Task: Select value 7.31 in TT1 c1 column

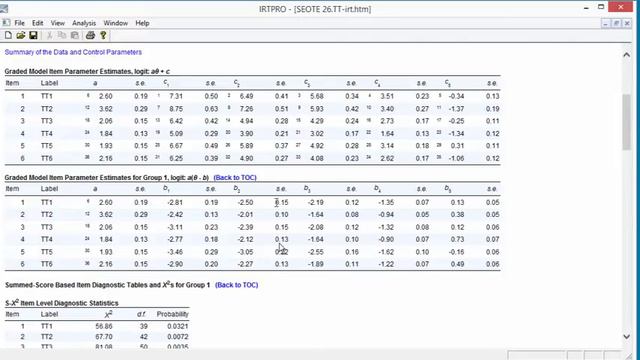Action: pyautogui.click(x=176, y=96)
